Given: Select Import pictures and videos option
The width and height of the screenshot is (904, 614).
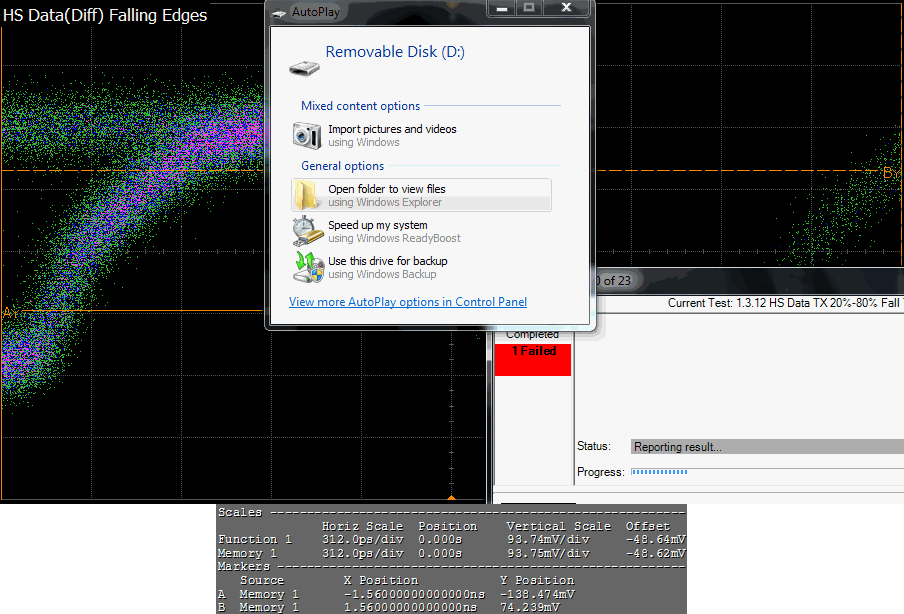Looking at the screenshot, I should 392,129.
